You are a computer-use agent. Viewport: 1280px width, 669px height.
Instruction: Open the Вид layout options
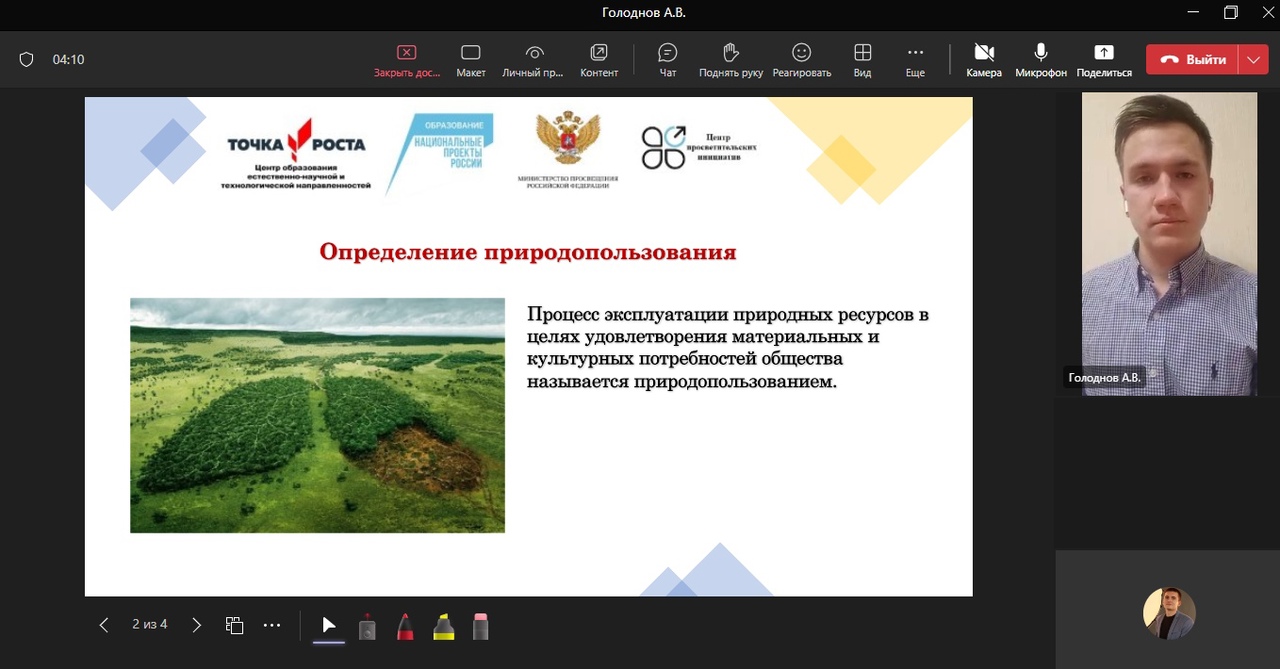click(862, 60)
